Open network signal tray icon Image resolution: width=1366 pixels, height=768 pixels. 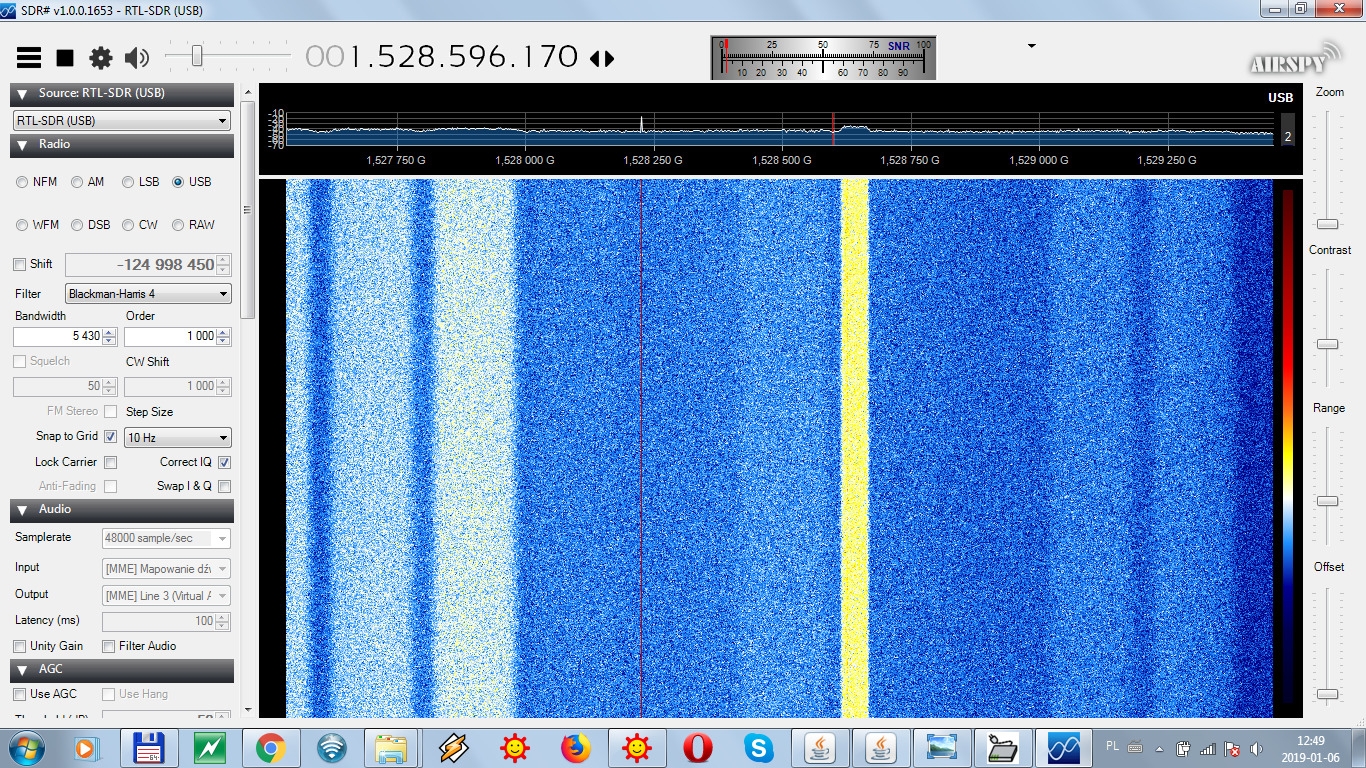click(1208, 748)
